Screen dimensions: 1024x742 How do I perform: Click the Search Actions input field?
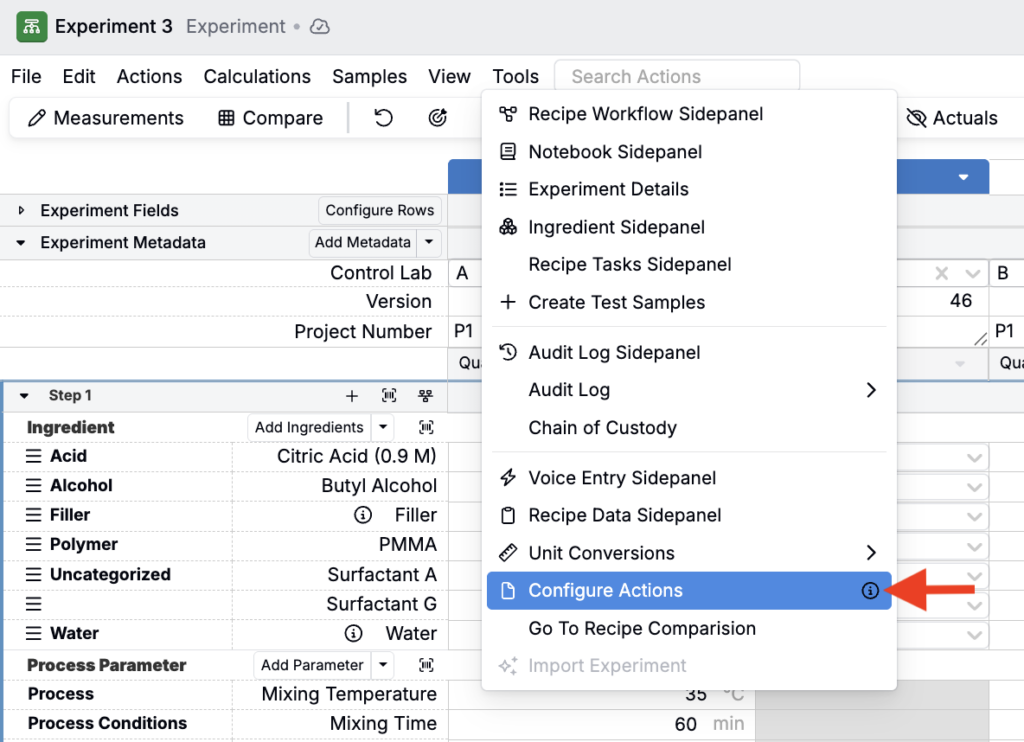pyautogui.click(x=676, y=77)
